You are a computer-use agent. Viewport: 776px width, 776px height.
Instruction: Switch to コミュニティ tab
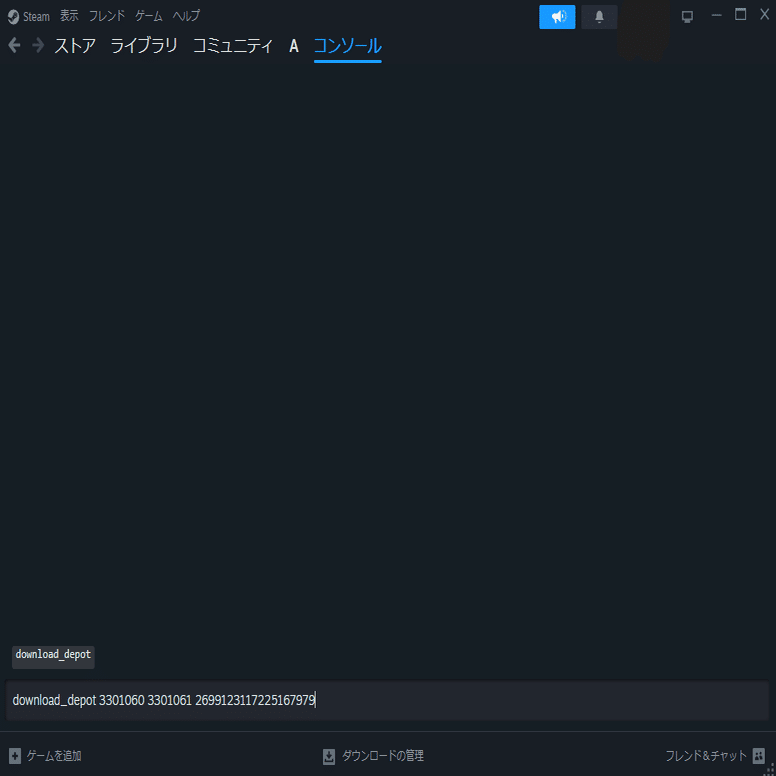coord(233,46)
